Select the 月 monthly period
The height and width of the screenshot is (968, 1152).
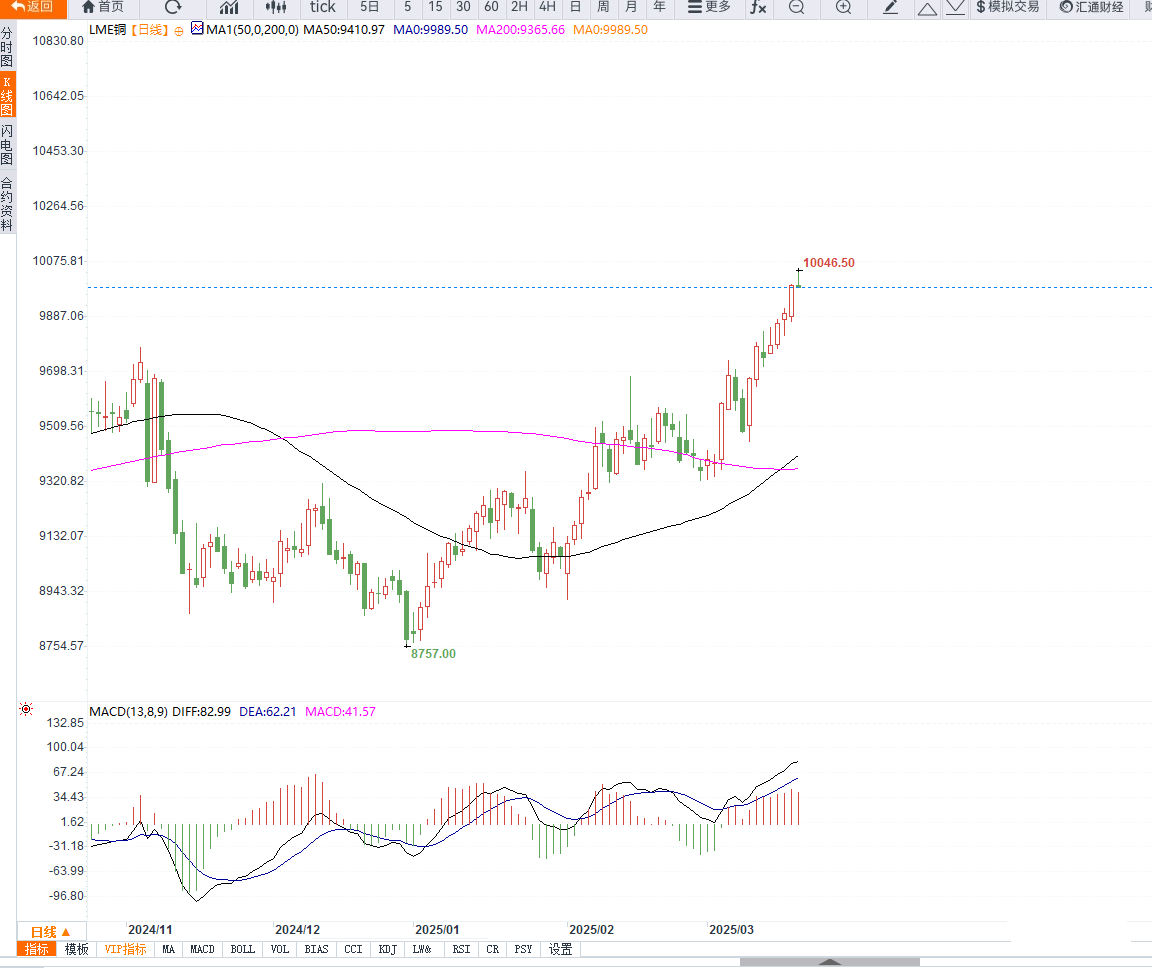click(x=631, y=7)
